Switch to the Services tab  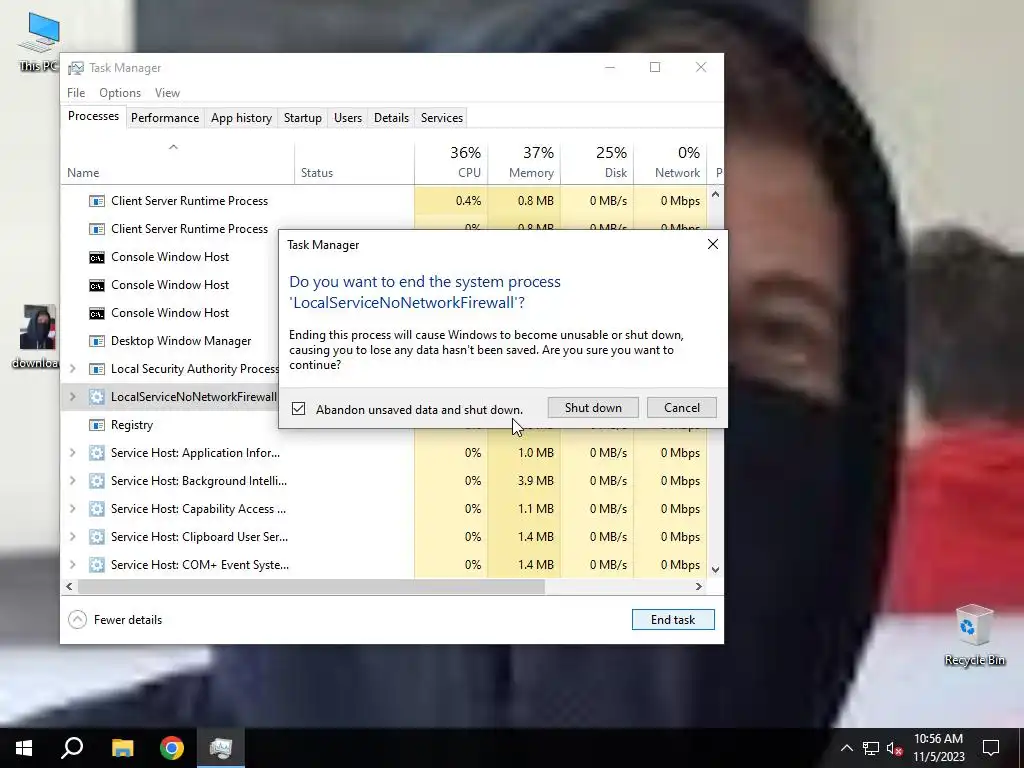point(441,118)
